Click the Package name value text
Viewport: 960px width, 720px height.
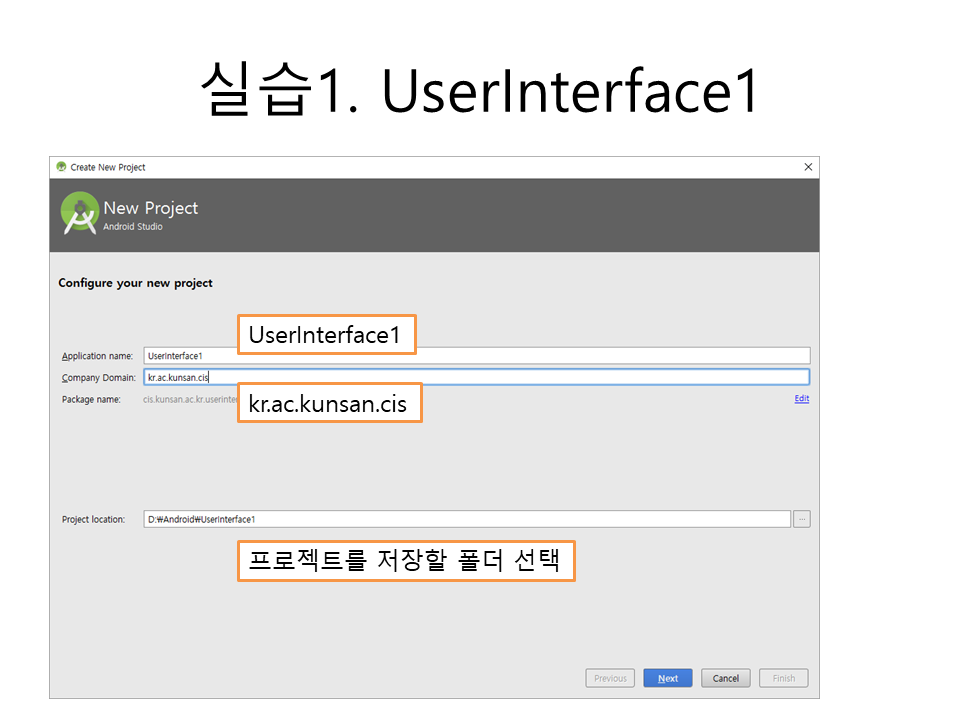(x=188, y=400)
